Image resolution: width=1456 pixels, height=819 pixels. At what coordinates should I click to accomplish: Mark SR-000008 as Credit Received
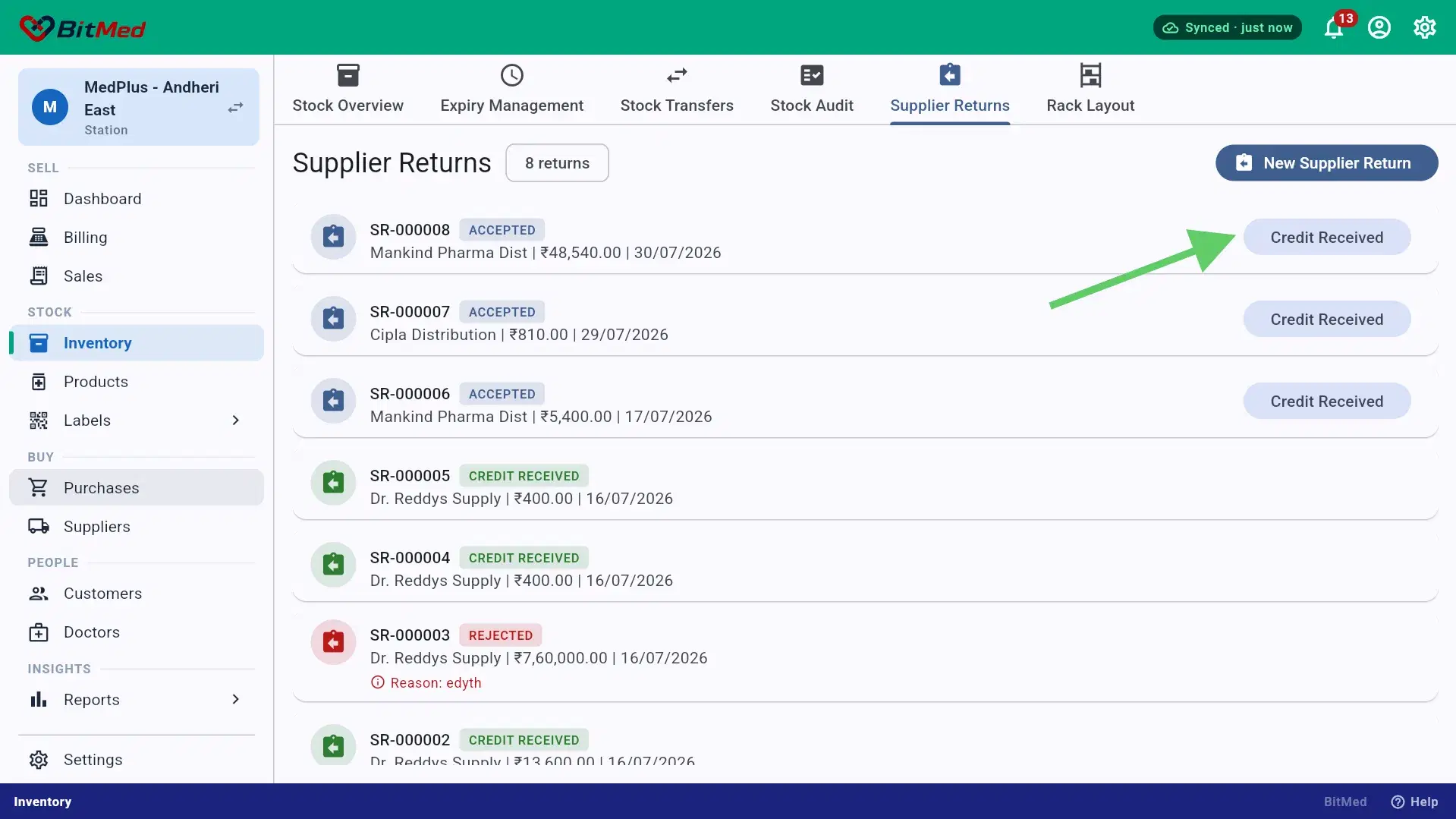coord(1326,238)
